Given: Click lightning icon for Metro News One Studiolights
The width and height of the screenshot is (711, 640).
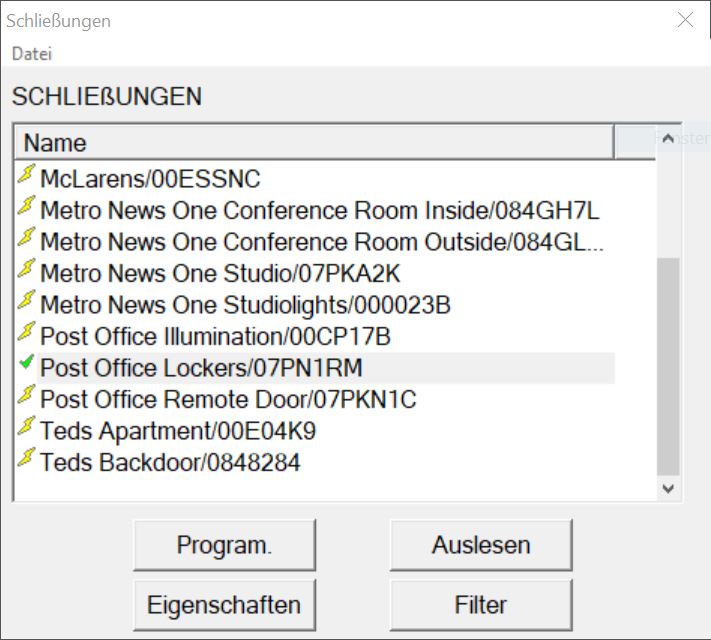Looking at the screenshot, I should [27, 302].
